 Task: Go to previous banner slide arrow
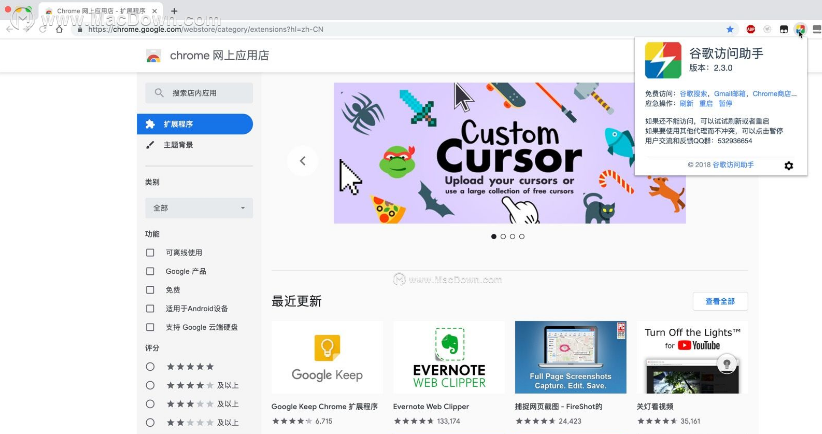click(302, 161)
